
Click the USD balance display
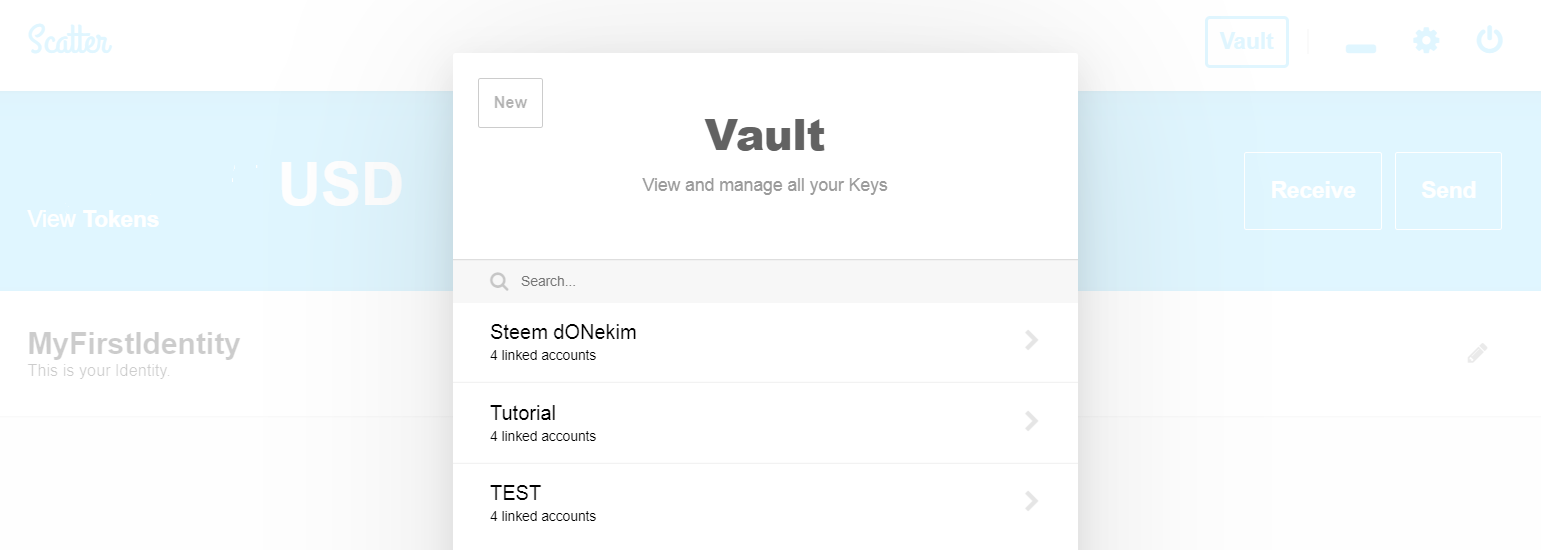(x=340, y=184)
